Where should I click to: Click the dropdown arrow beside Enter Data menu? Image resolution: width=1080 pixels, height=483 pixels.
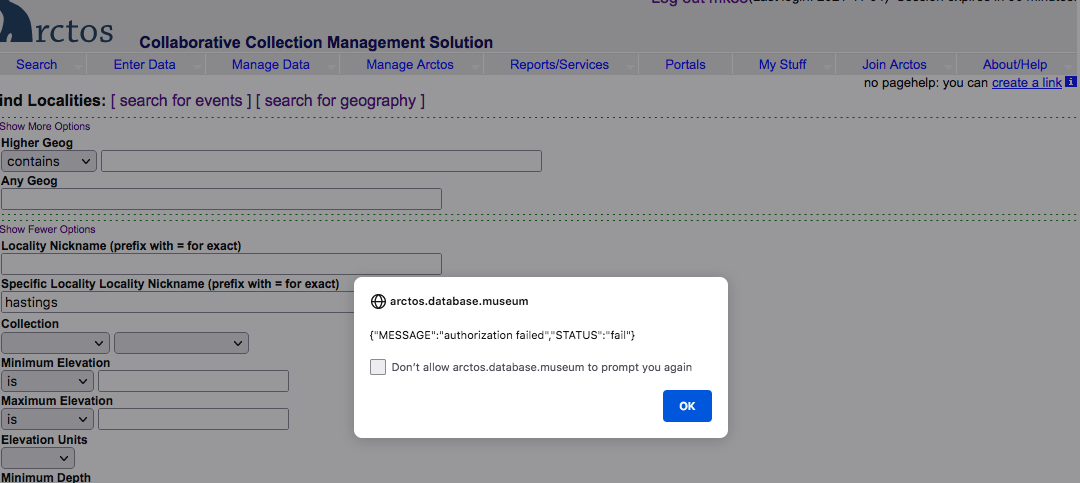pos(197,68)
